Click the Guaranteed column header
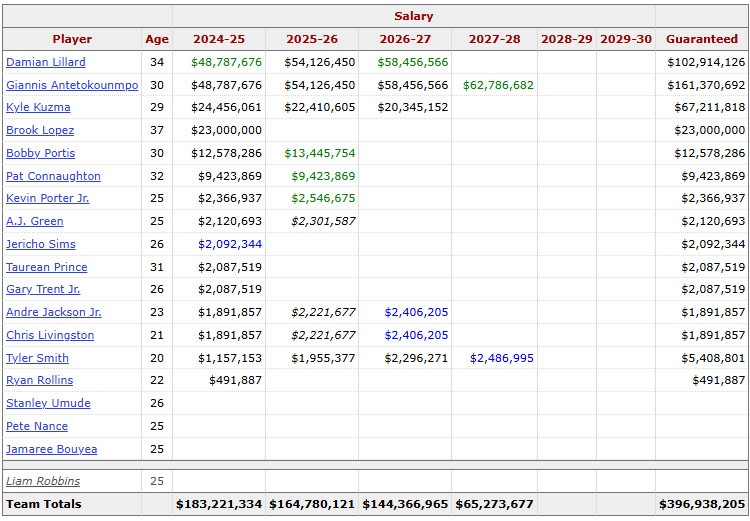Screen dimensions: 750x521 [x=702, y=39]
